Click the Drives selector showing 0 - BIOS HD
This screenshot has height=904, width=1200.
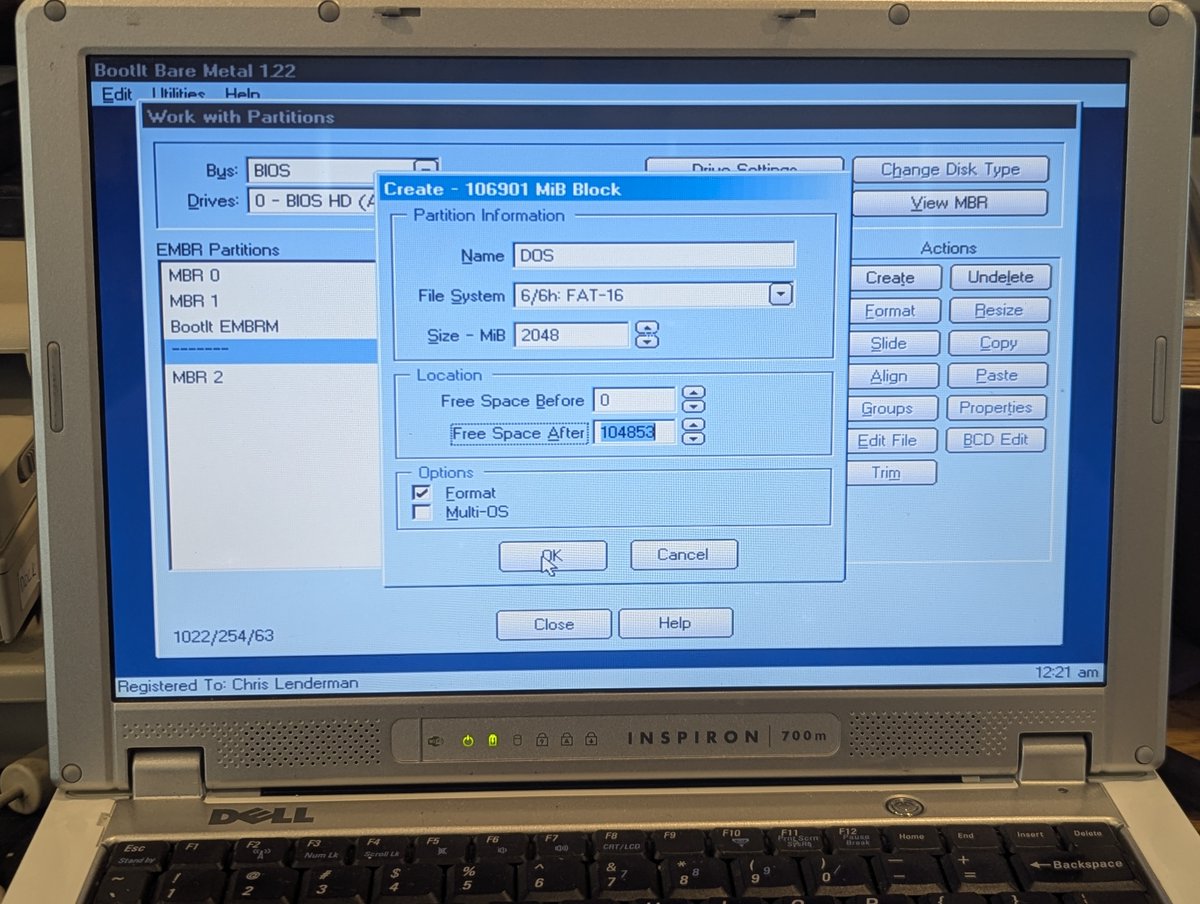point(312,201)
